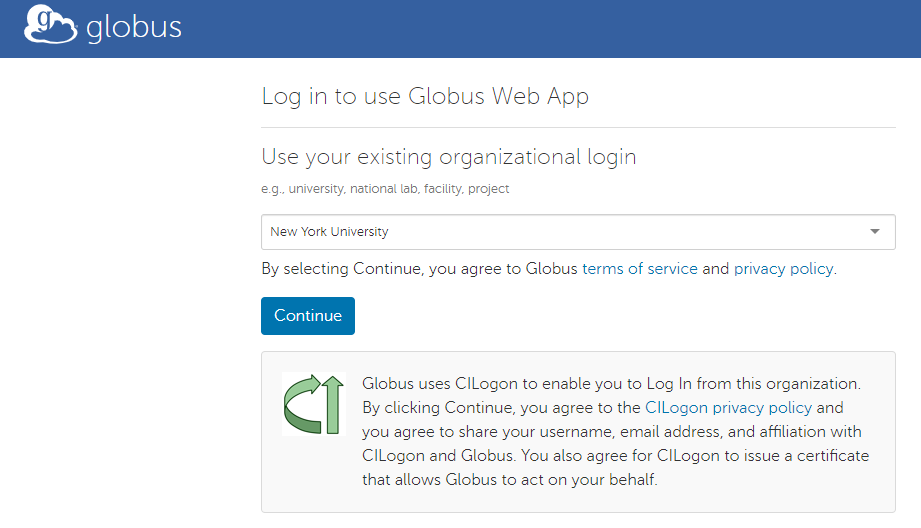Click the "Use your existing organizational login" subheading

(x=448, y=157)
